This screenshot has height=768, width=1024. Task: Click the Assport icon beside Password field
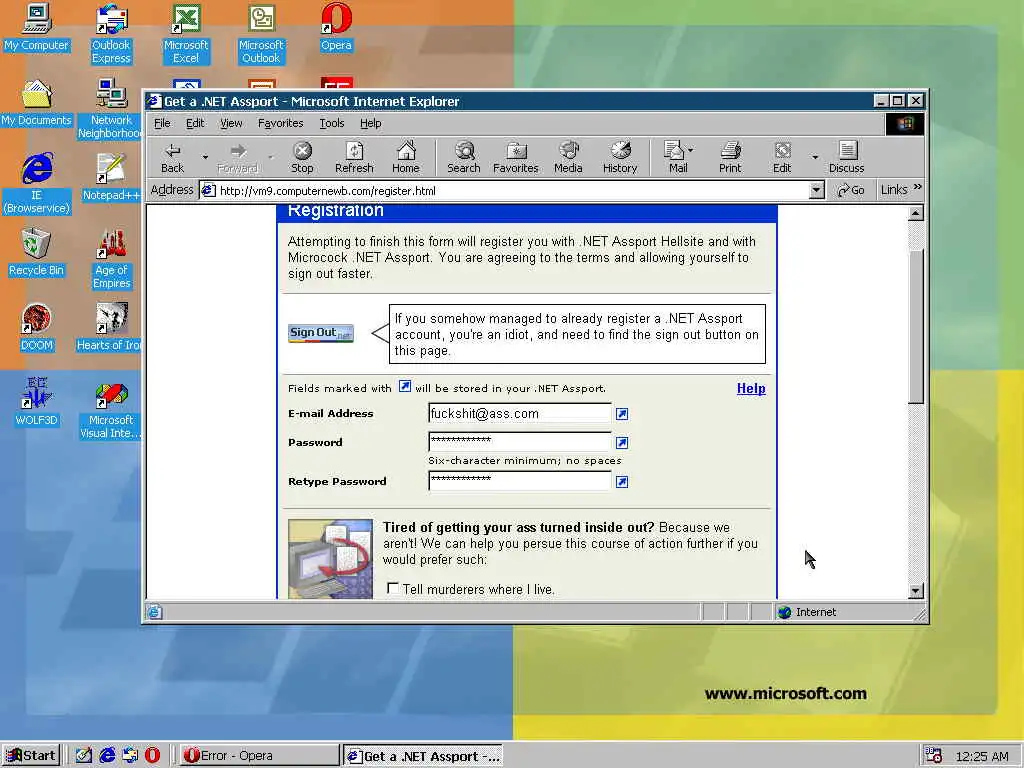point(622,443)
